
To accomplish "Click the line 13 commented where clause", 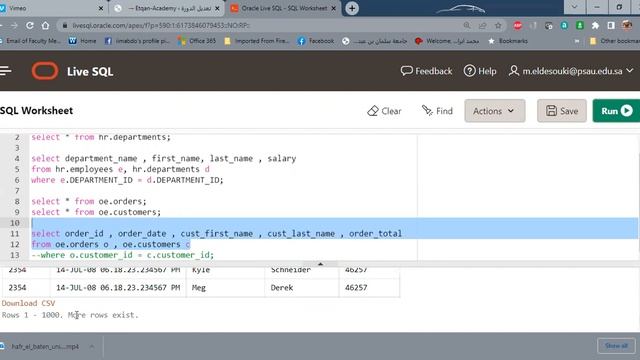I will tap(122, 255).
